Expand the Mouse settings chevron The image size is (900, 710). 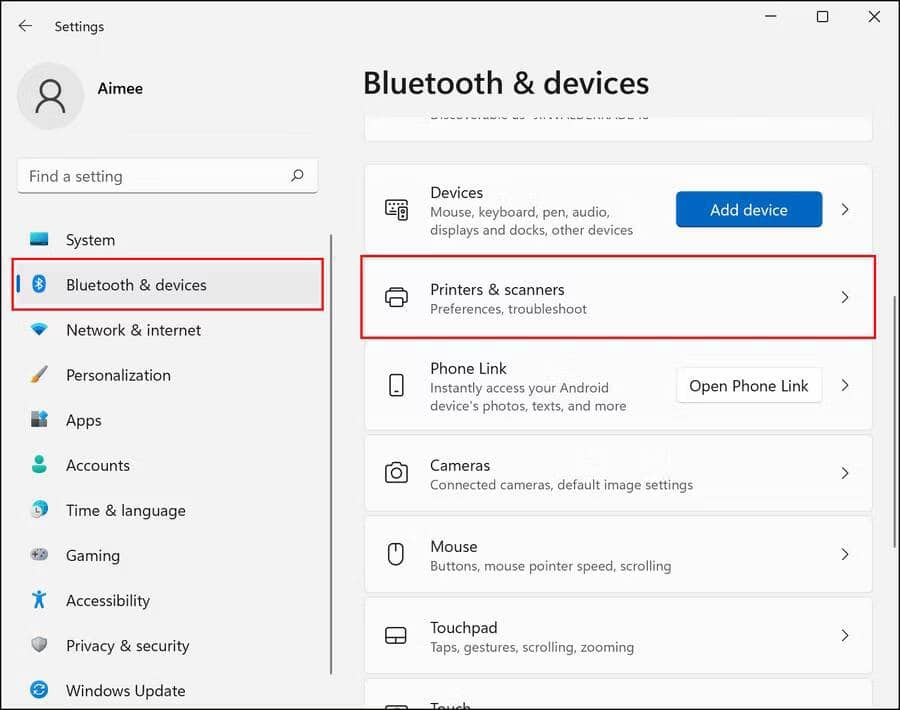pyautogui.click(x=845, y=555)
